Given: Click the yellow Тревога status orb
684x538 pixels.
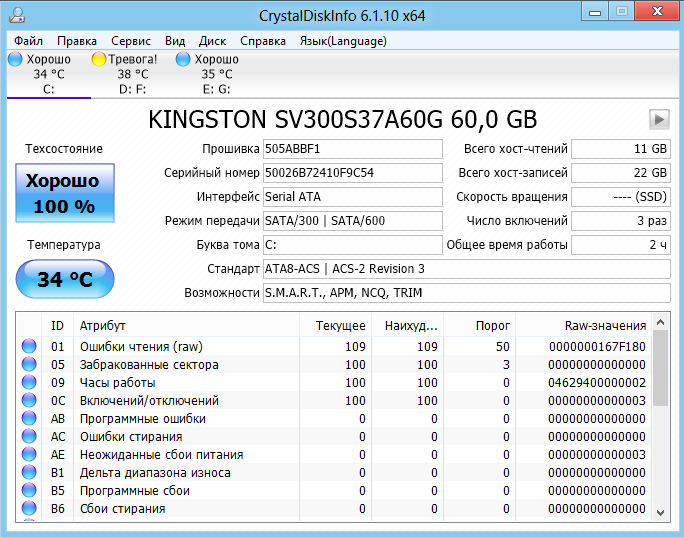Looking at the screenshot, I should point(99,59).
